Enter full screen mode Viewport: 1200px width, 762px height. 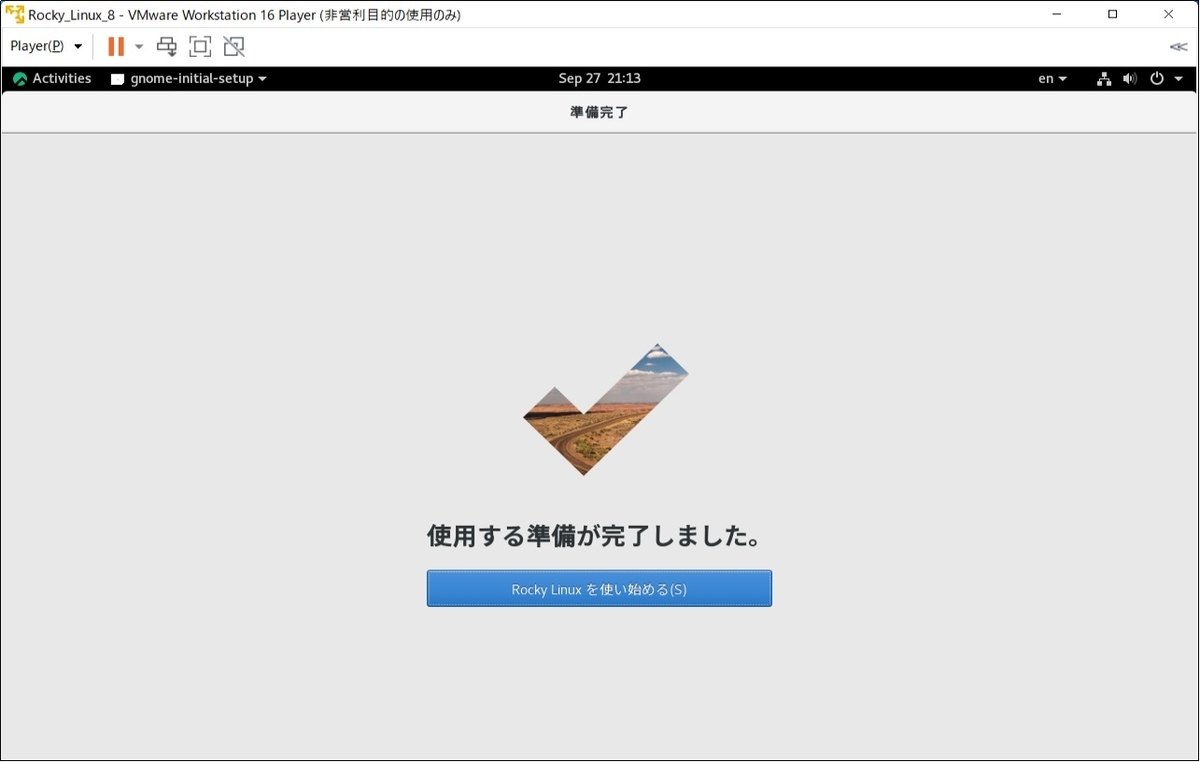(200, 46)
